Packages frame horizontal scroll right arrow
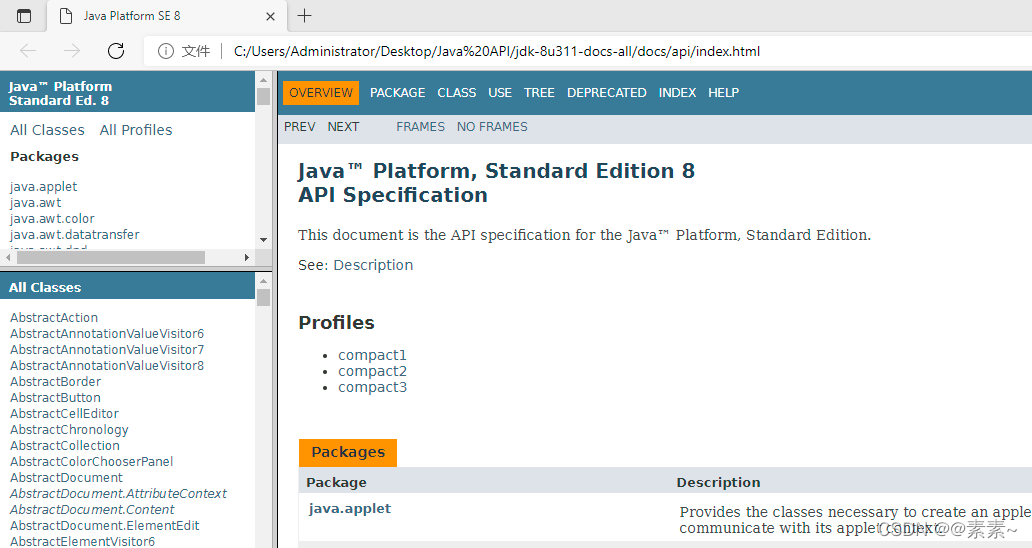Viewport: 1032px width, 548px height. pos(247,257)
